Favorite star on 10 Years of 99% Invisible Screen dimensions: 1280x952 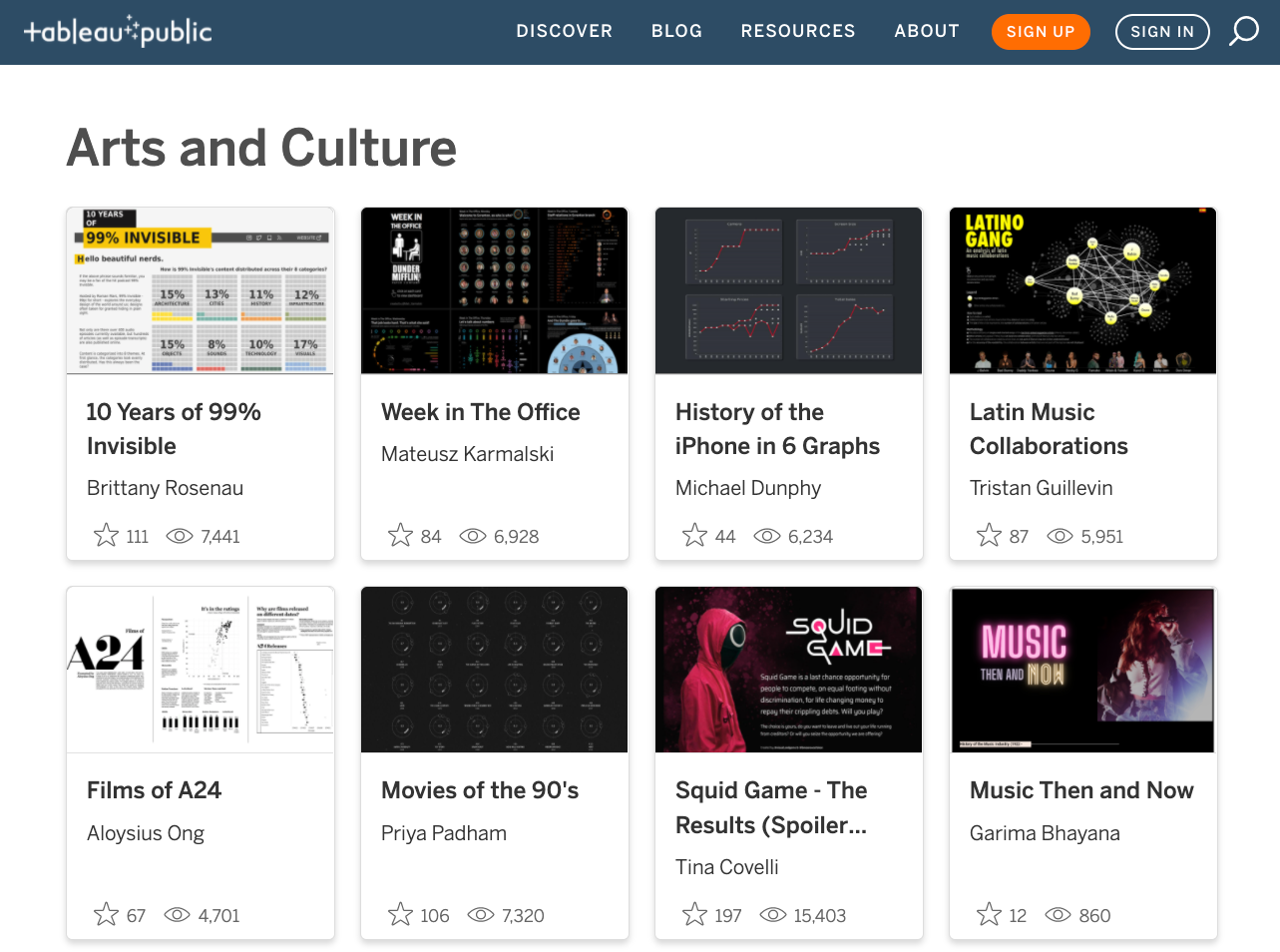coord(106,536)
